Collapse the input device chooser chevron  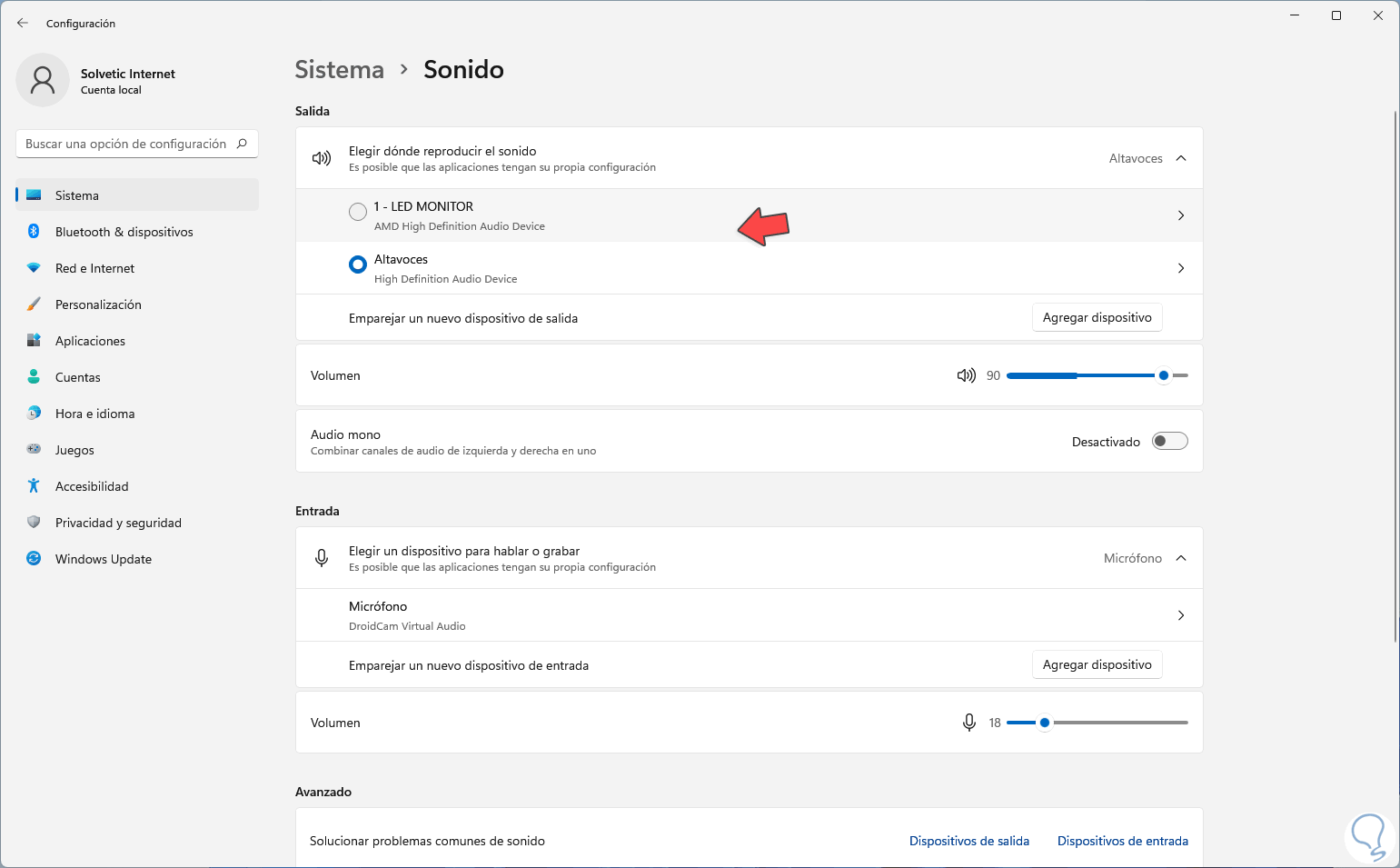click(x=1181, y=558)
